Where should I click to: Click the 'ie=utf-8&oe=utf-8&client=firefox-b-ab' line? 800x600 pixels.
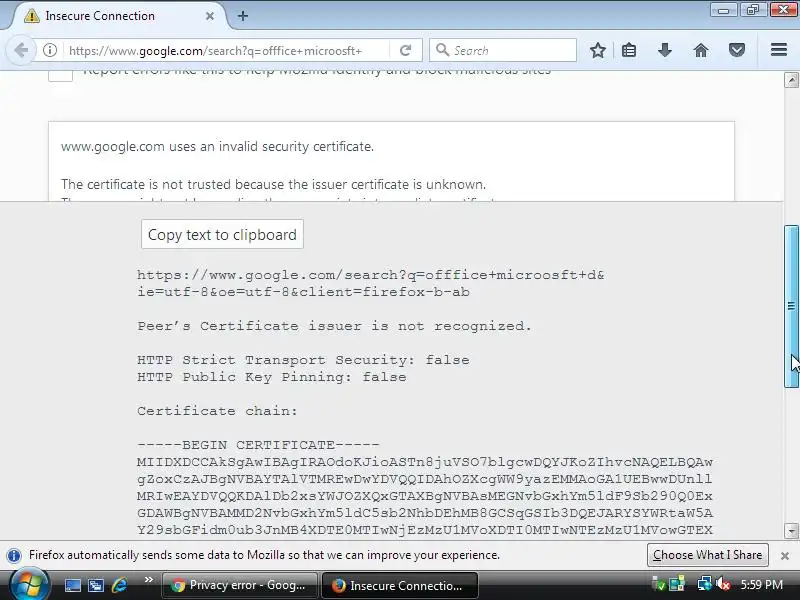click(x=303, y=292)
